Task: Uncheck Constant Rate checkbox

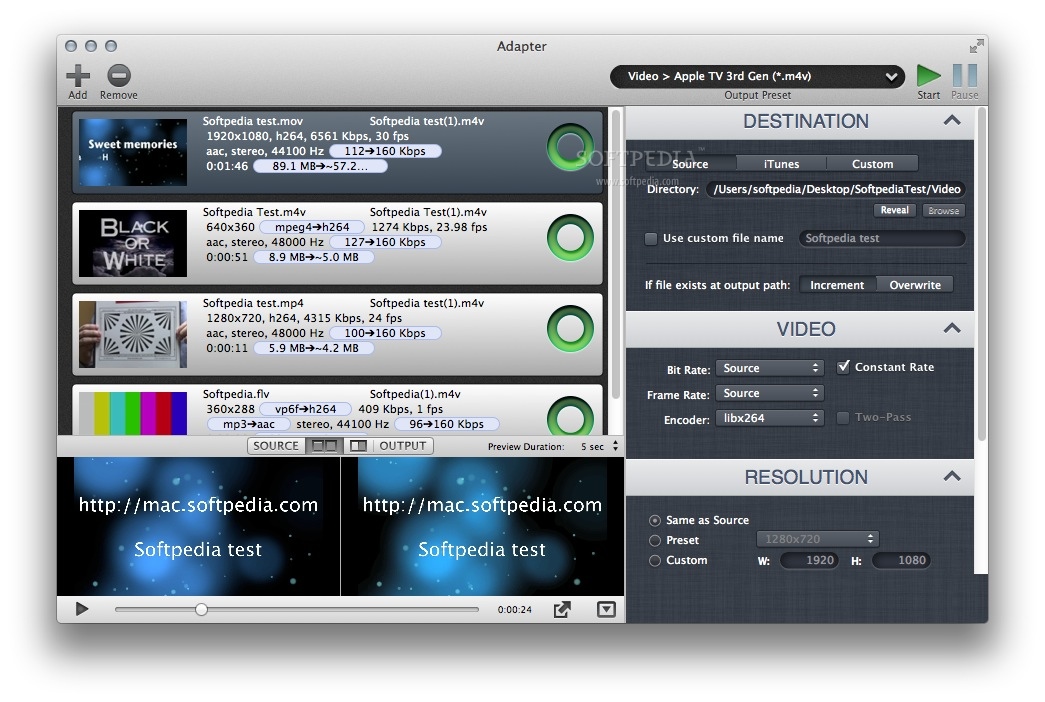Action: point(843,367)
